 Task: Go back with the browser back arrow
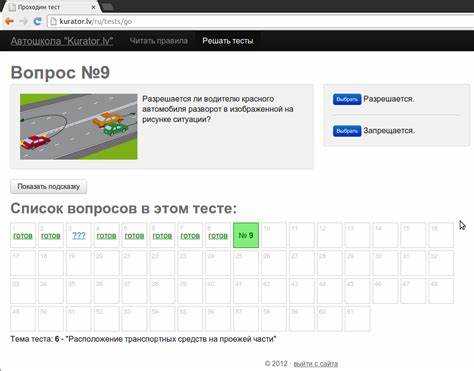pyautogui.click(x=9, y=22)
